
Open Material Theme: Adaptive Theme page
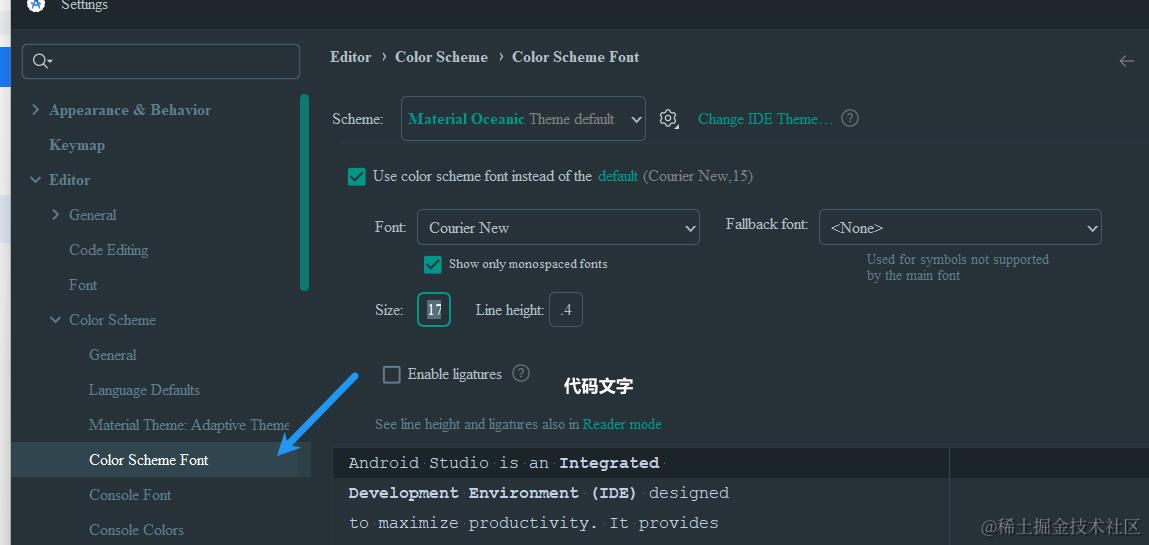(x=189, y=425)
